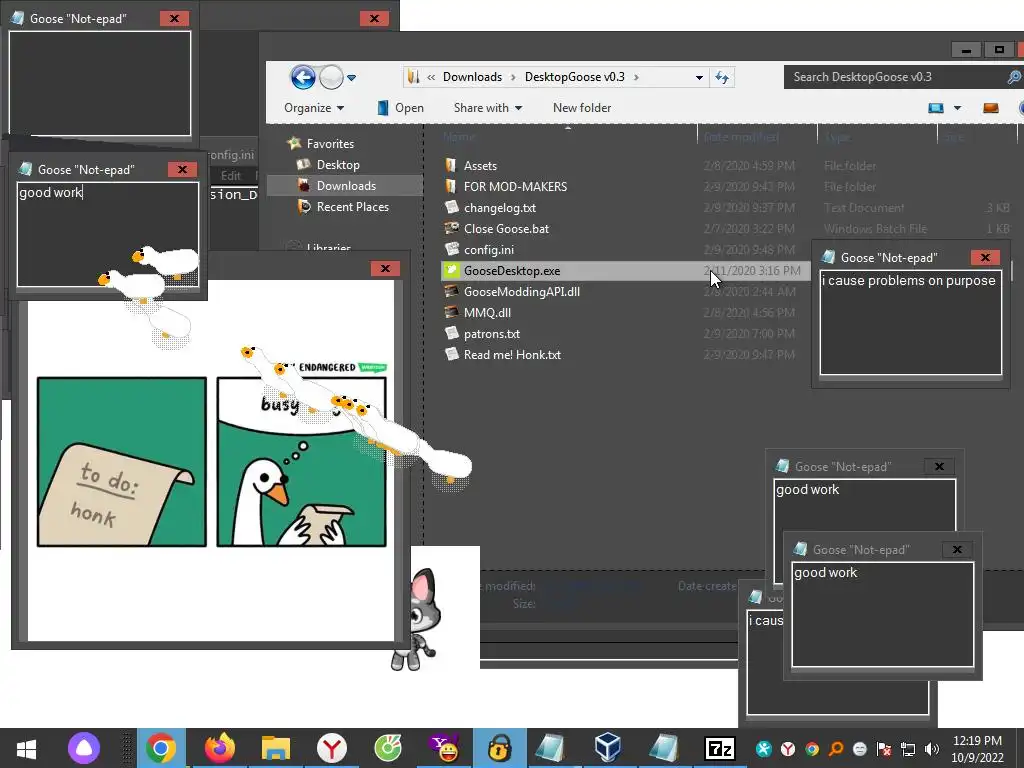Select Recent Places under Favorites
Image resolution: width=1024 pixels, height=768 pixels.
tap(353, 206)
